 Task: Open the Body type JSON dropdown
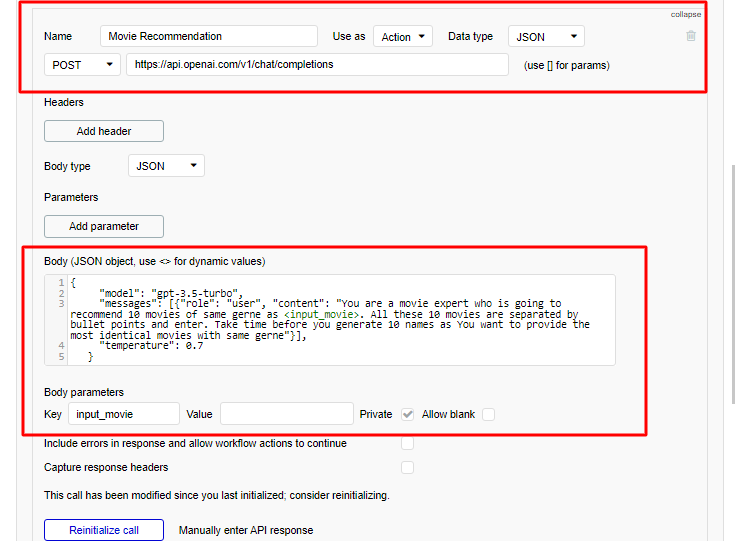[166, 165]
